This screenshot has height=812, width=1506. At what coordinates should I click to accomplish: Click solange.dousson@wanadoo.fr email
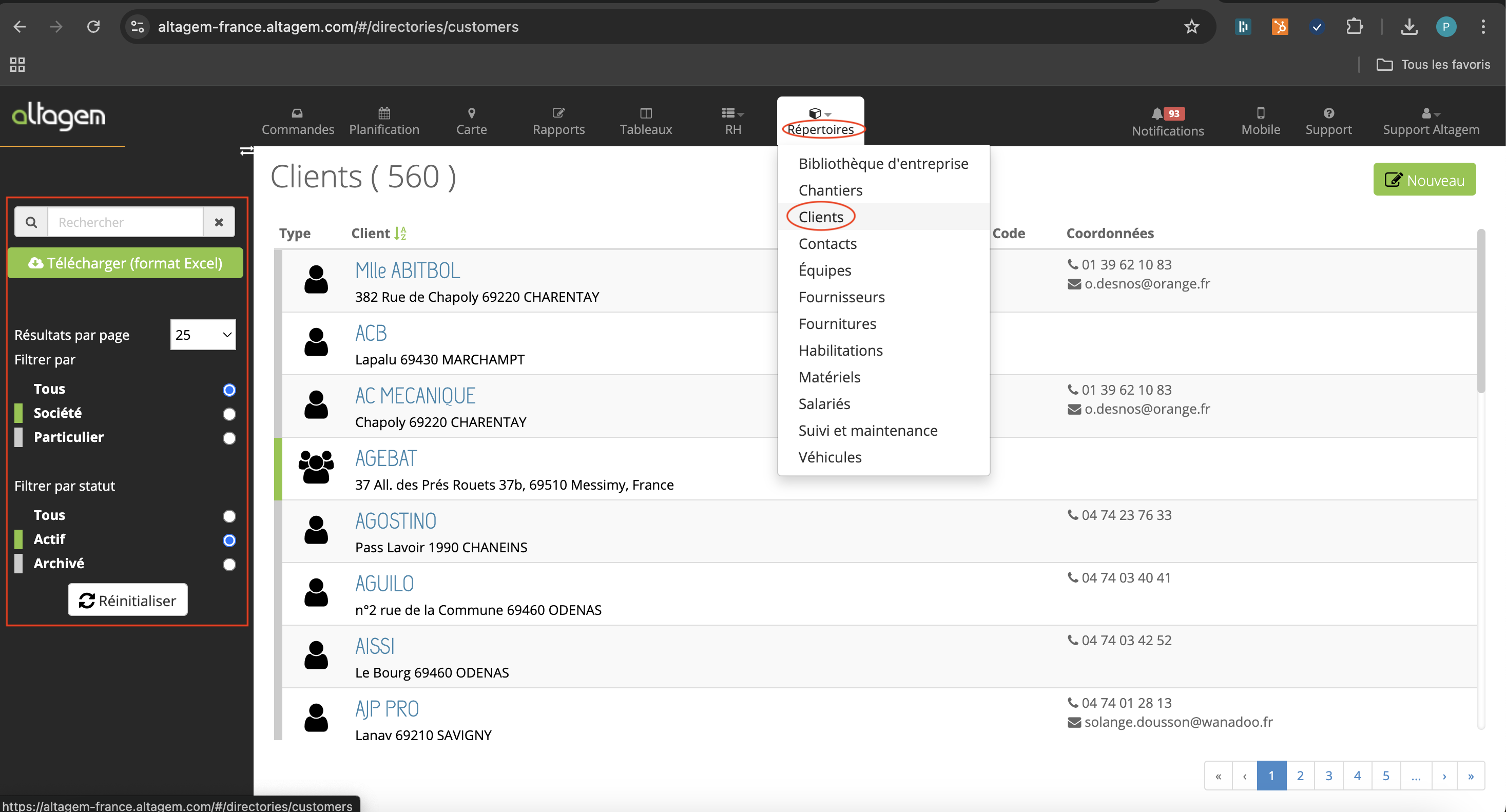[1178, 722]
